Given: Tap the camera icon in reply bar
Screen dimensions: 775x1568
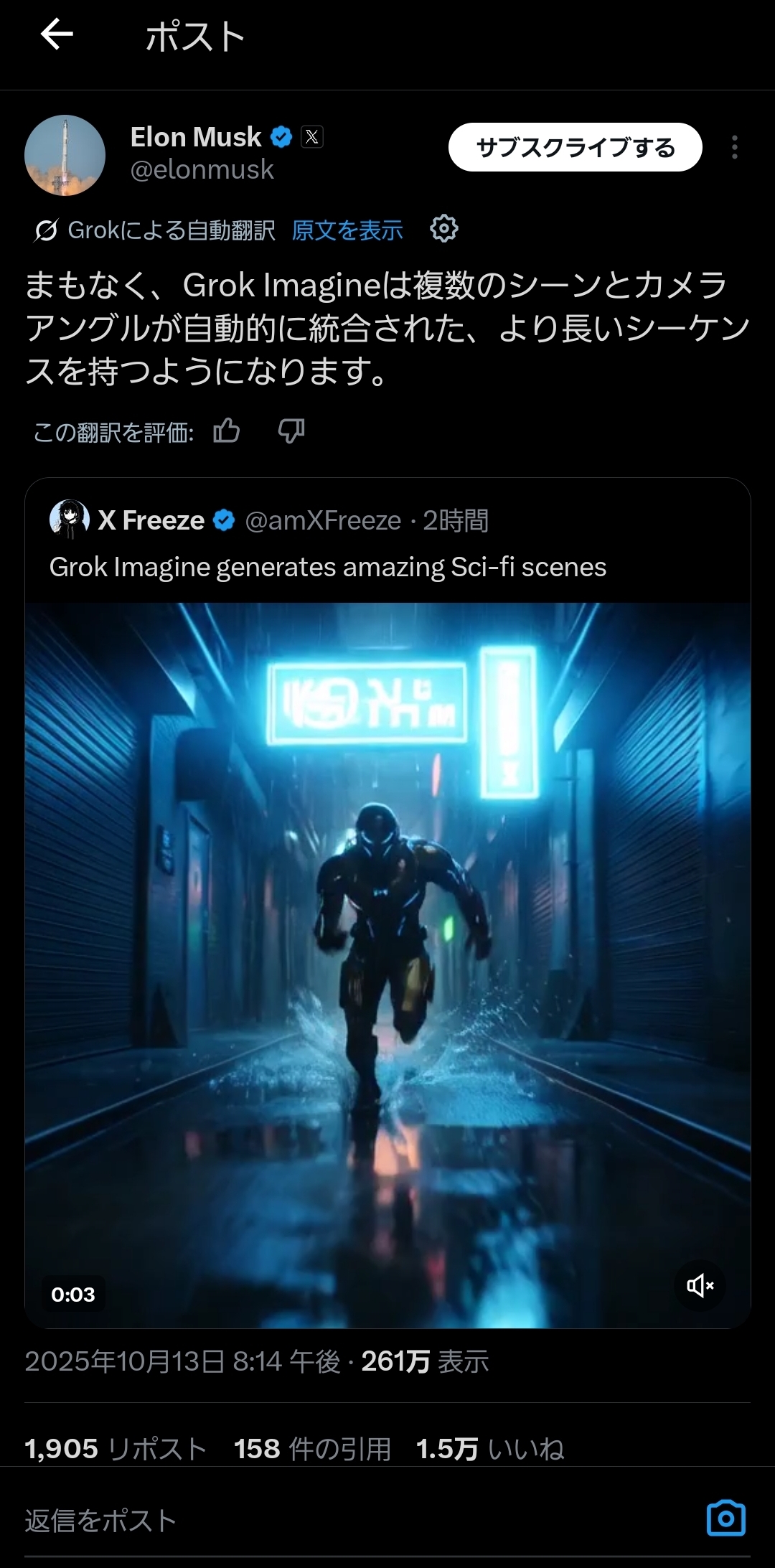Looking at the screenshot, I should (x=726, y=1518).
